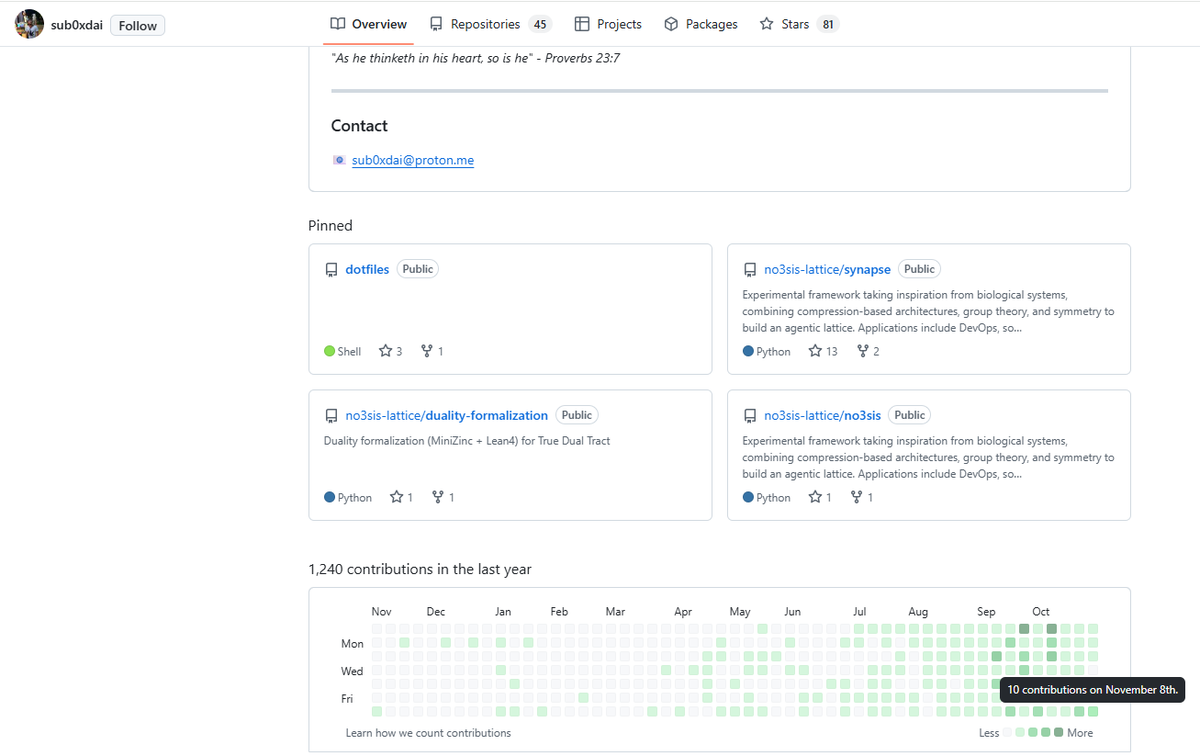Go to the Packages tab
Image resolution: width=1200 pixels, height=756 pixels.
(701, 24)
